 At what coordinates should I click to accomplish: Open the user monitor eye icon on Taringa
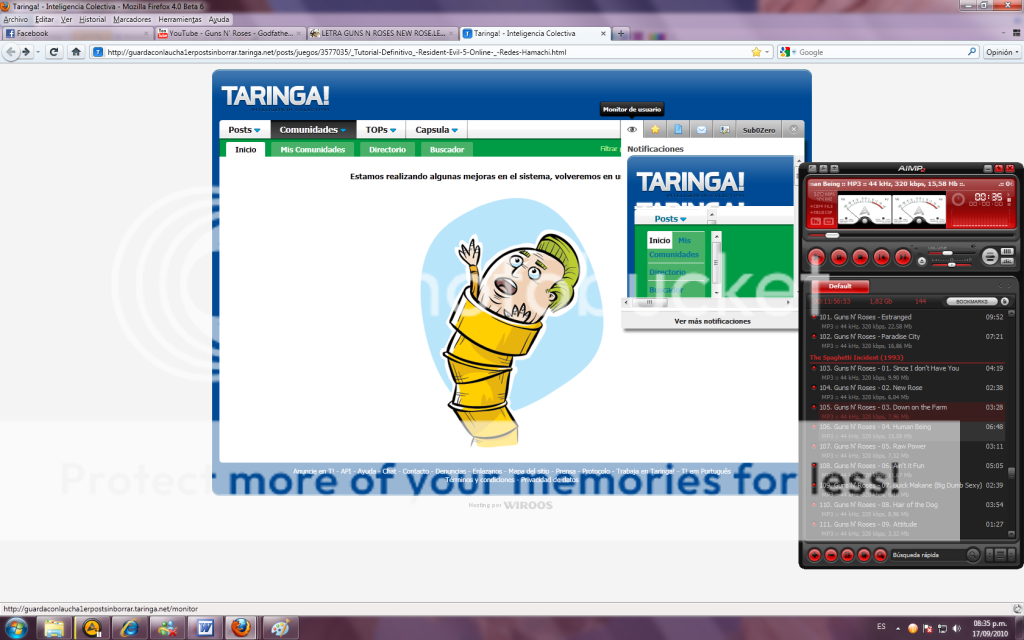tap(632, 129)
